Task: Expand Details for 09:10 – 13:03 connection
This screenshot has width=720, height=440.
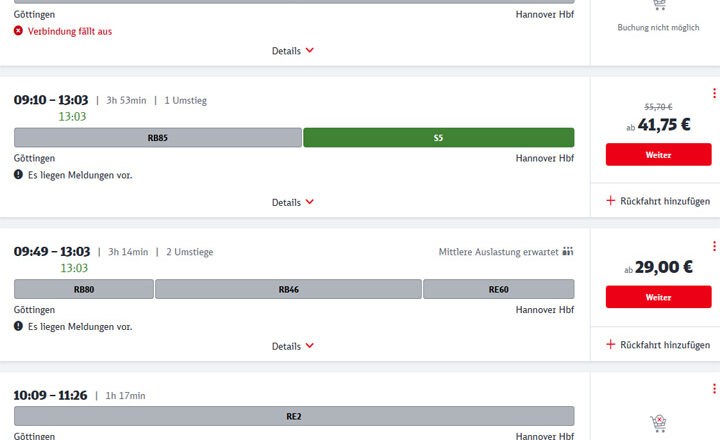Action: click(x=294, y=202)
